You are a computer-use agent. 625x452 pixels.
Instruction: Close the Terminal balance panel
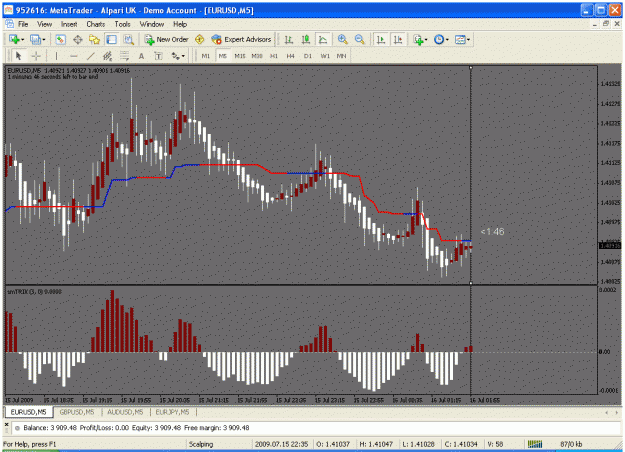click(6, 425)
